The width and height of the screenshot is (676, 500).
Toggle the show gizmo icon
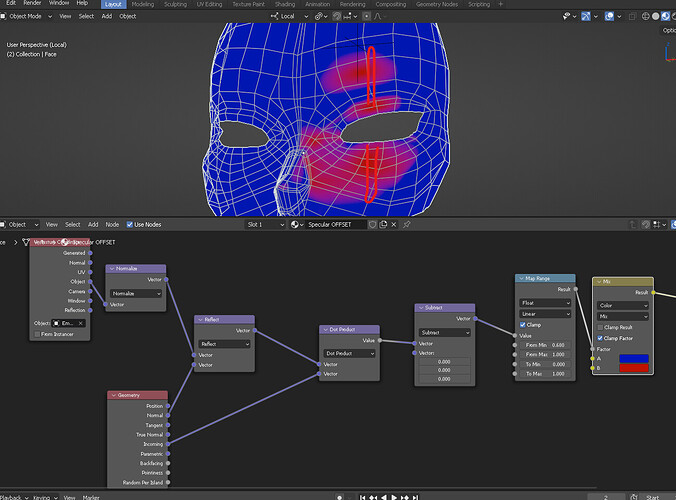(x=585, y=16)
